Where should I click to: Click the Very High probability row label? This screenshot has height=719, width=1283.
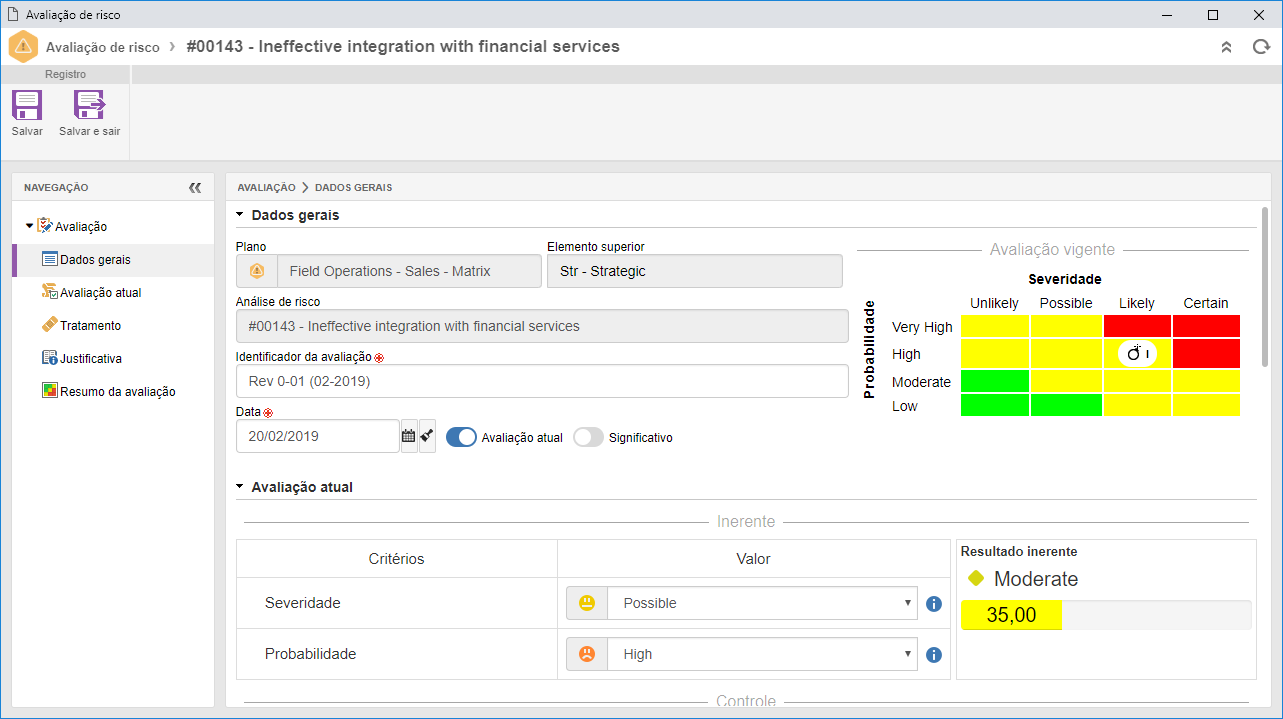[922, 327]
